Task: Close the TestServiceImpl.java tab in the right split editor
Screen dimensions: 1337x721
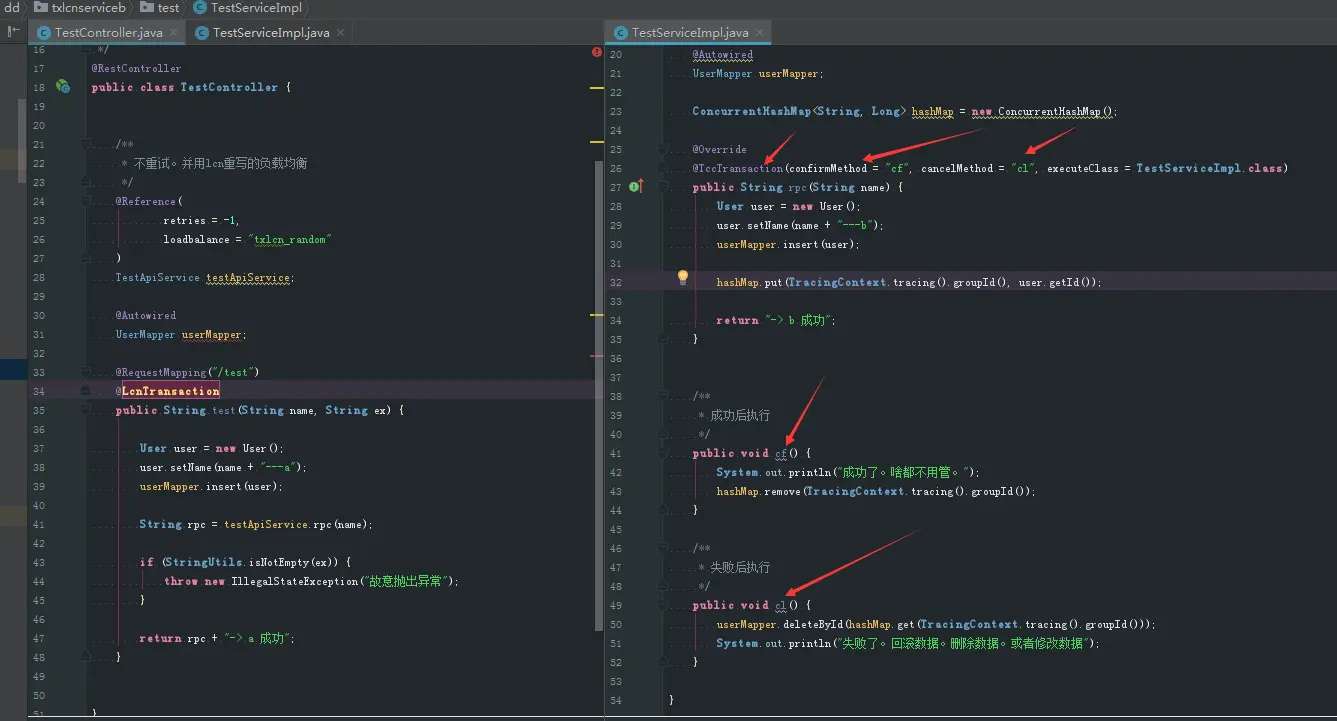Action: [x=759, y=33]
